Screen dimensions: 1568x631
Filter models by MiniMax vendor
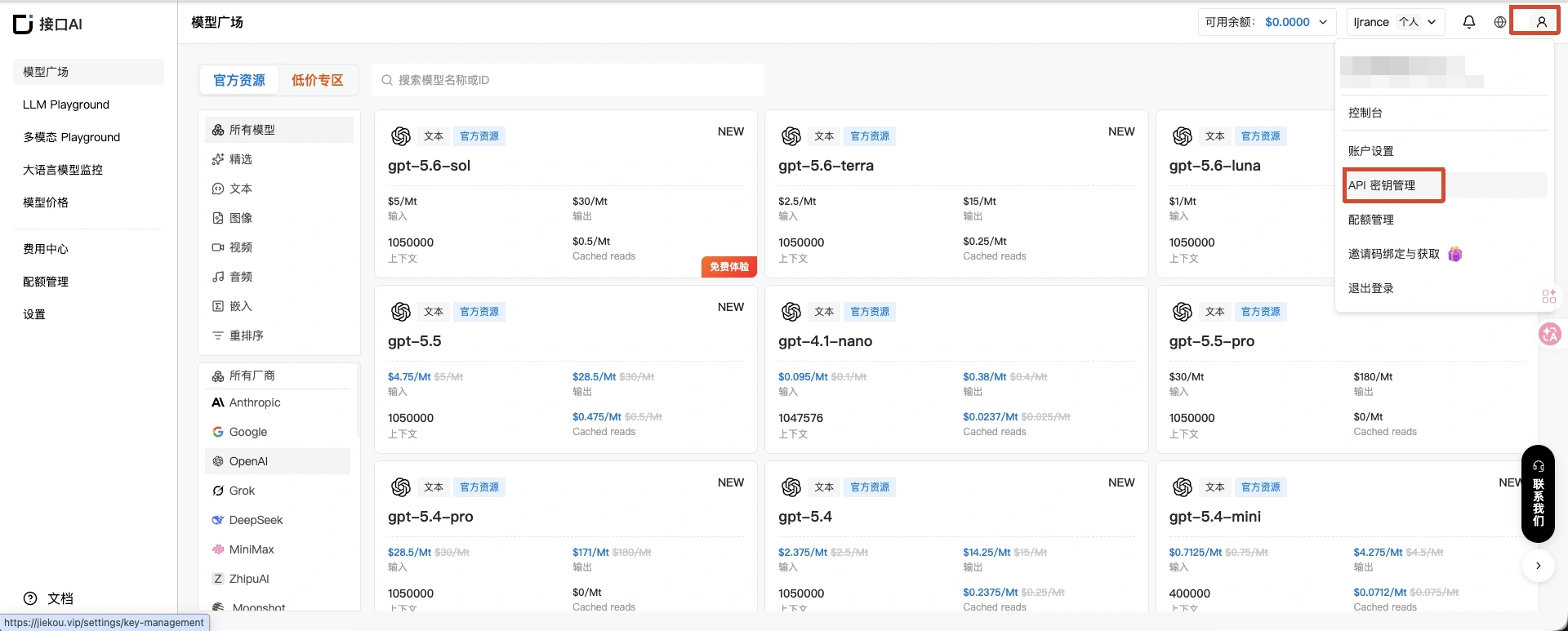click(x=278, y=549)
